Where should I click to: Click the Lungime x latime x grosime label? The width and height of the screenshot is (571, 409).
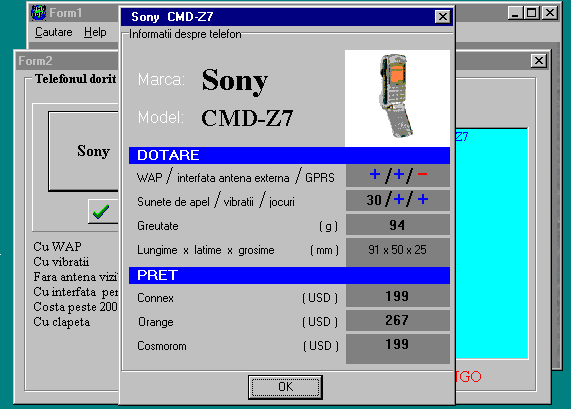(205, 250)
